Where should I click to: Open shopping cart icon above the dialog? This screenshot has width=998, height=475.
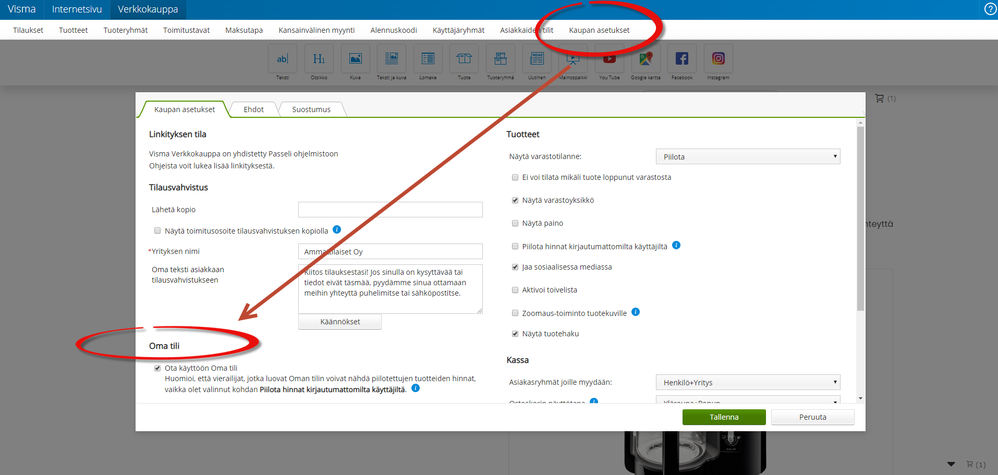(880, 99)
